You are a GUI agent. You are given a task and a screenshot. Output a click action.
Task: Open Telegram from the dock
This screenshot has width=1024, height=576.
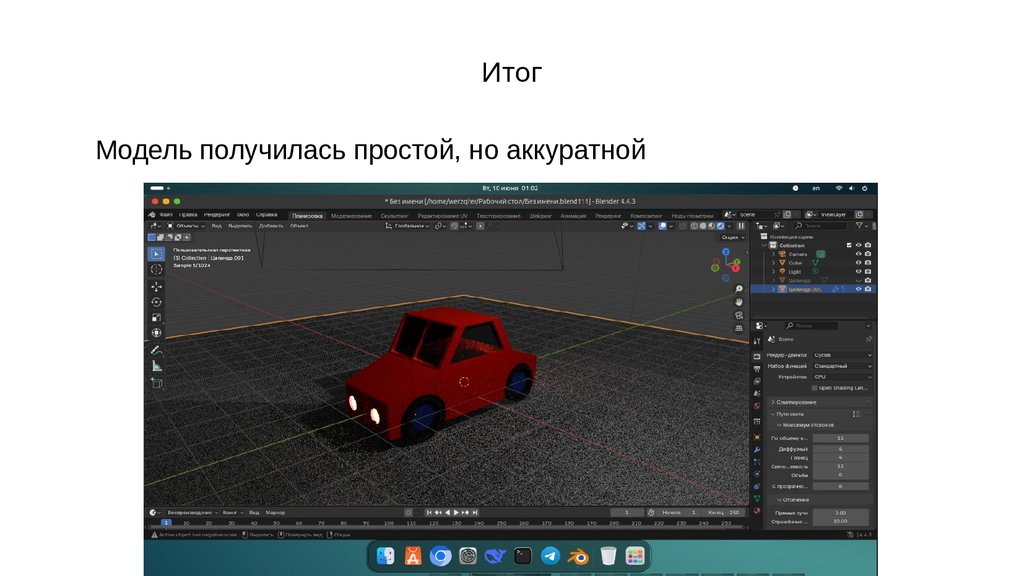pos(550,556)
